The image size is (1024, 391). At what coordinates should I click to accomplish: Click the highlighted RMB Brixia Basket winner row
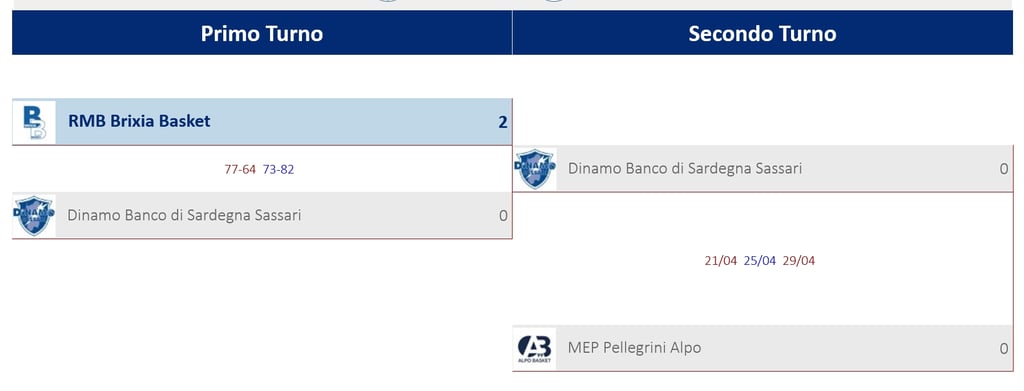pos(262,122)
